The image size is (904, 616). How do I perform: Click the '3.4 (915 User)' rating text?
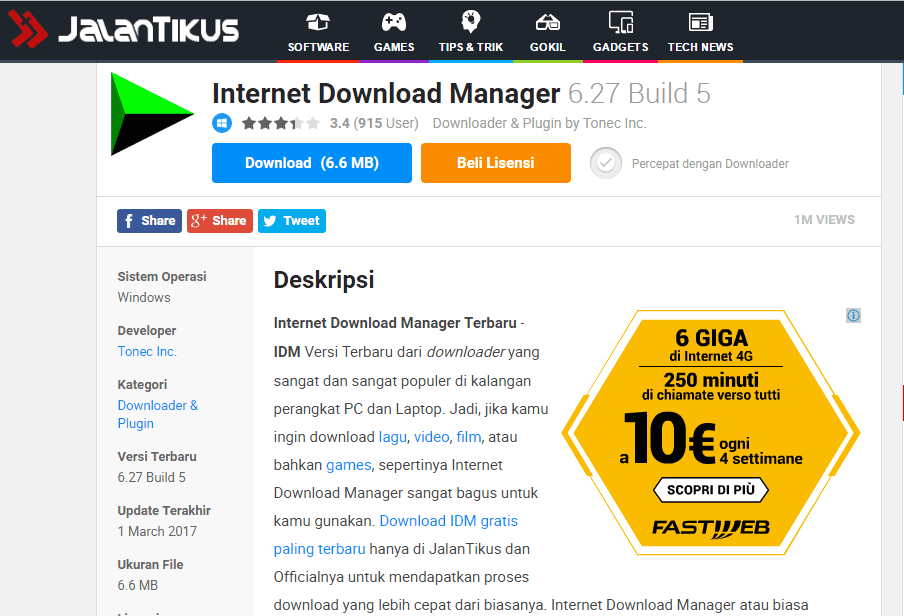374,123
